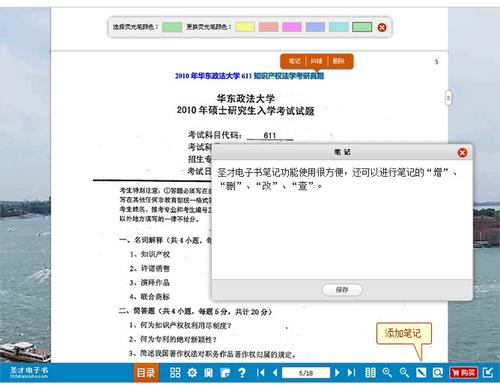Pick the yellow highlighter color

tap(245, 27)
